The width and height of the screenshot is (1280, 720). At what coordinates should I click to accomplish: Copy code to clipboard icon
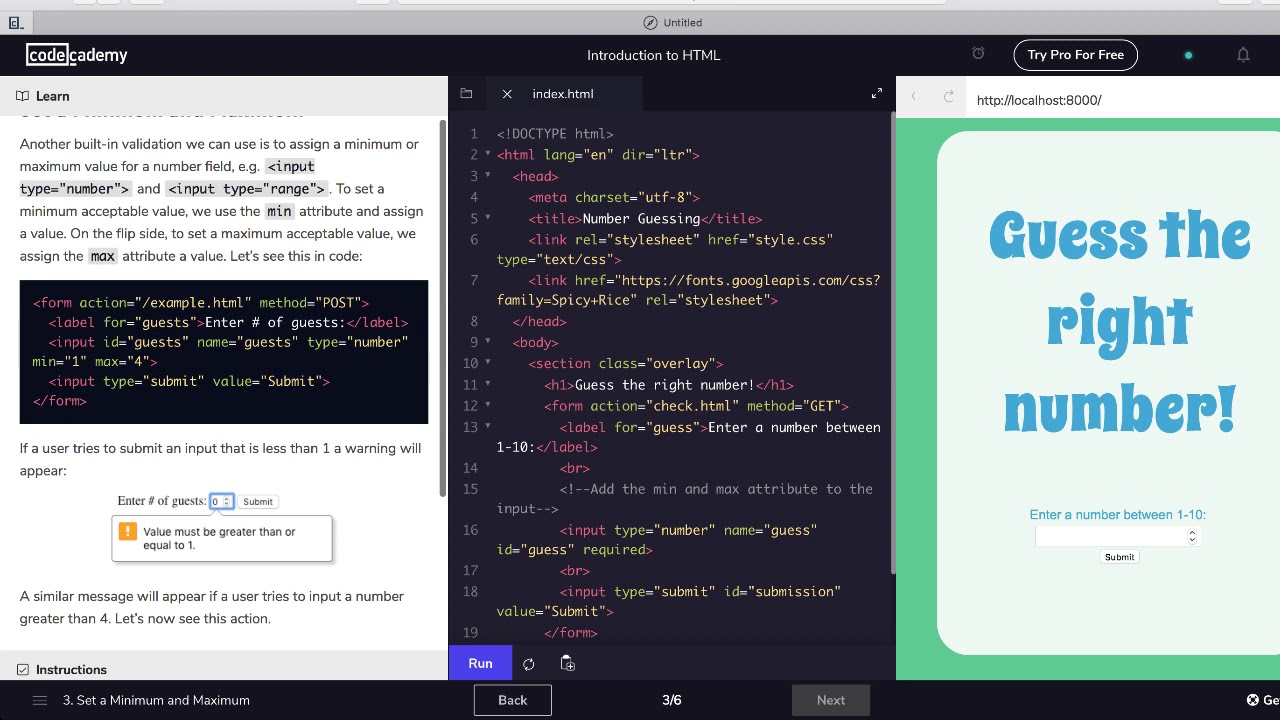(567, 664)
